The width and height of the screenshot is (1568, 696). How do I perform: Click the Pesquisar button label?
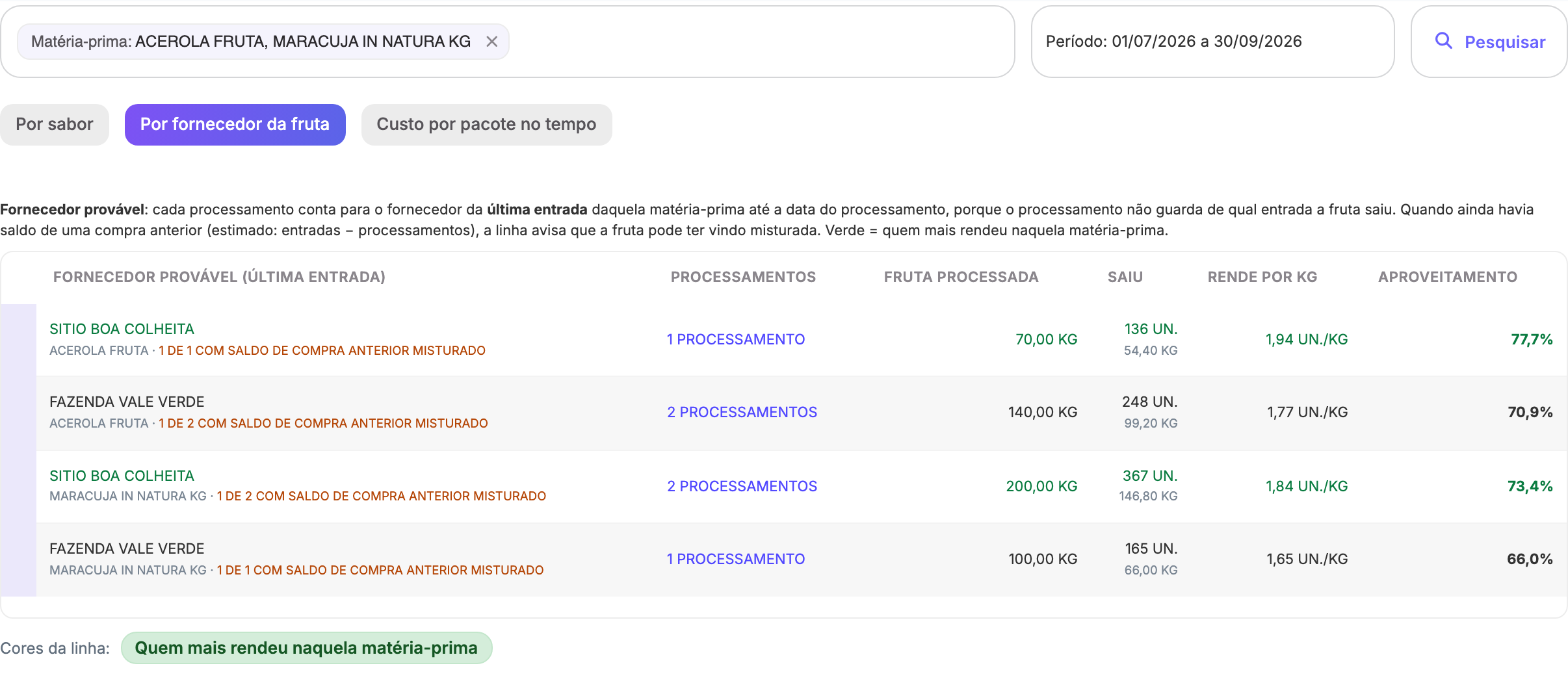1504,42
